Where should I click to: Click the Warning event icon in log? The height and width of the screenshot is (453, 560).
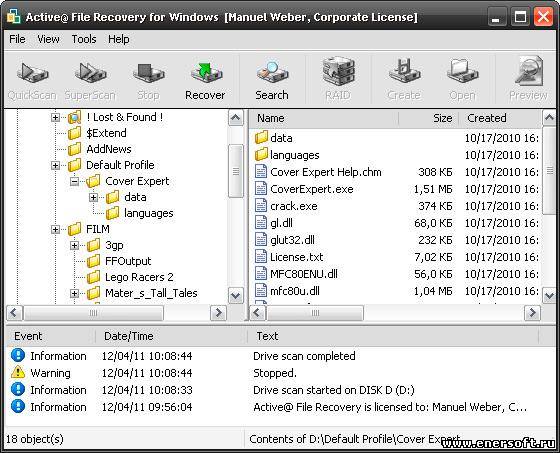pos(18,373)
